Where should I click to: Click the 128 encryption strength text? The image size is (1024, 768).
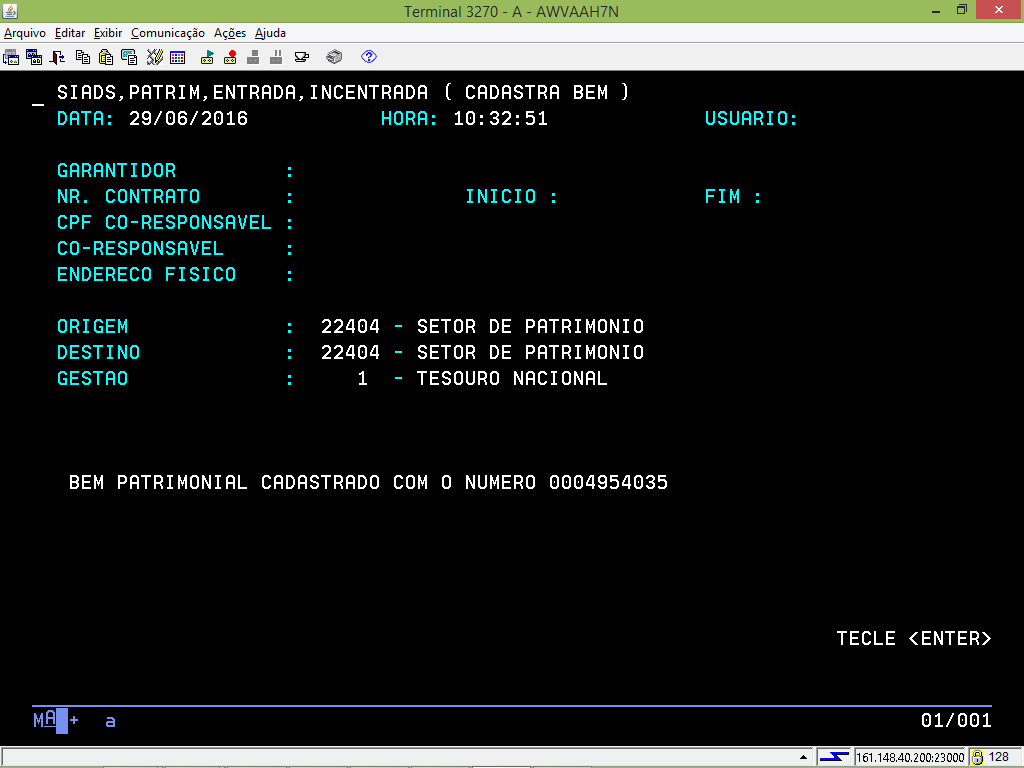click(999, 757)
